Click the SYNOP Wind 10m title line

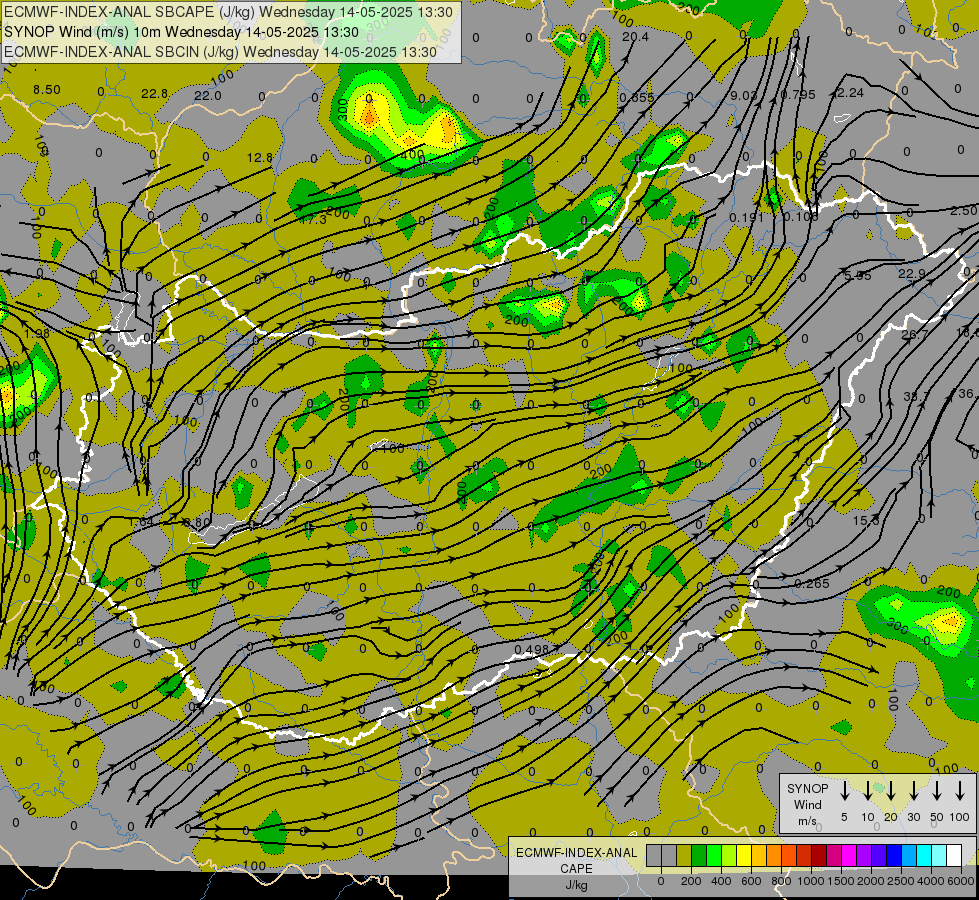(x=181, y=32)
